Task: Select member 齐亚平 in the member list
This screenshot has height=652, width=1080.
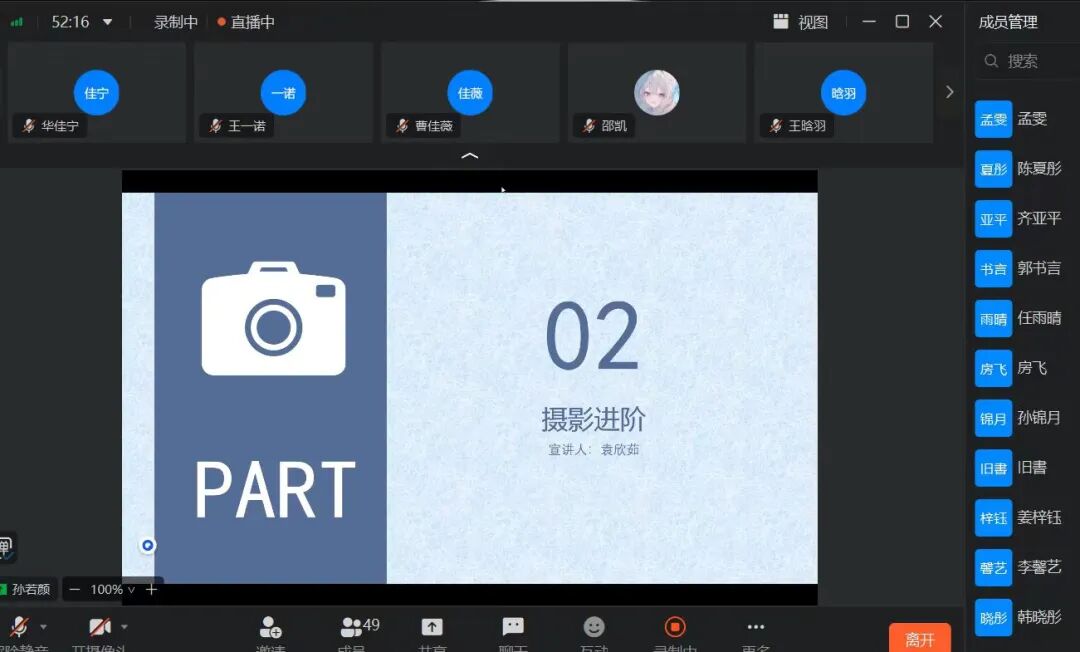Action: click(x=1026, y=219)
